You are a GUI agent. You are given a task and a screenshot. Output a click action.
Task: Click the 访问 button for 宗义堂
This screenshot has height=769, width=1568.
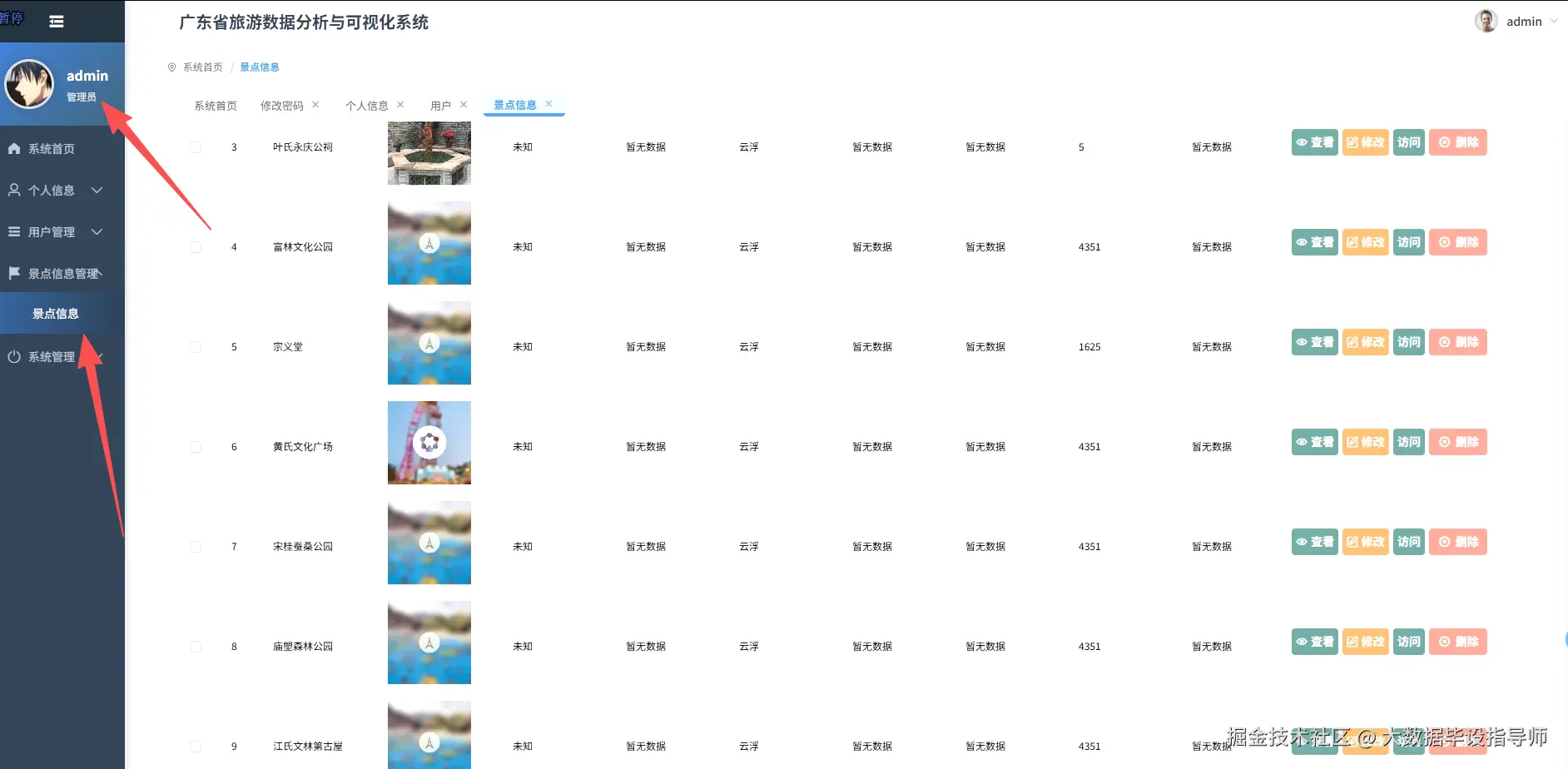pos(1407,341)
